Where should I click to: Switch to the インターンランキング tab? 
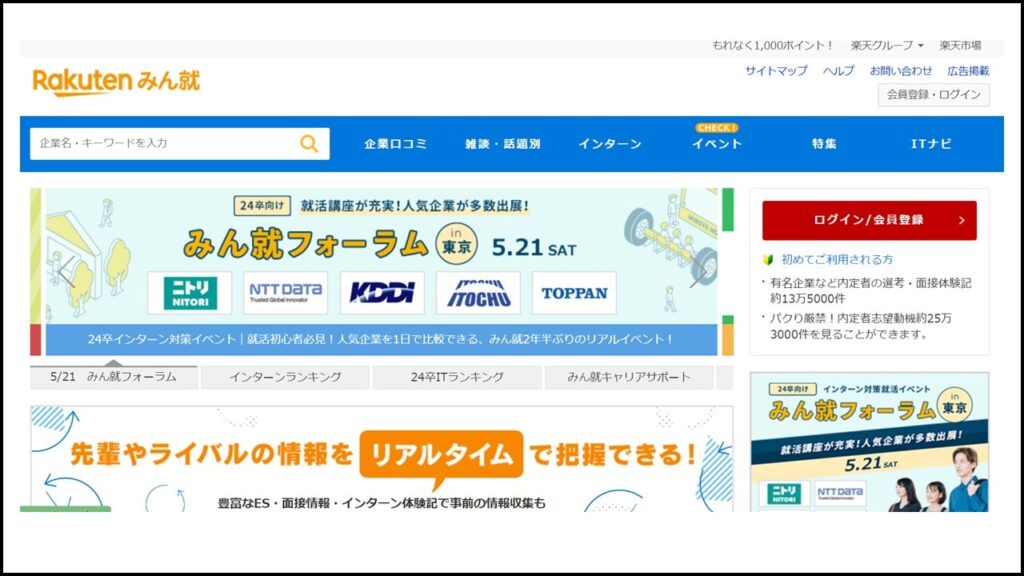285,377
